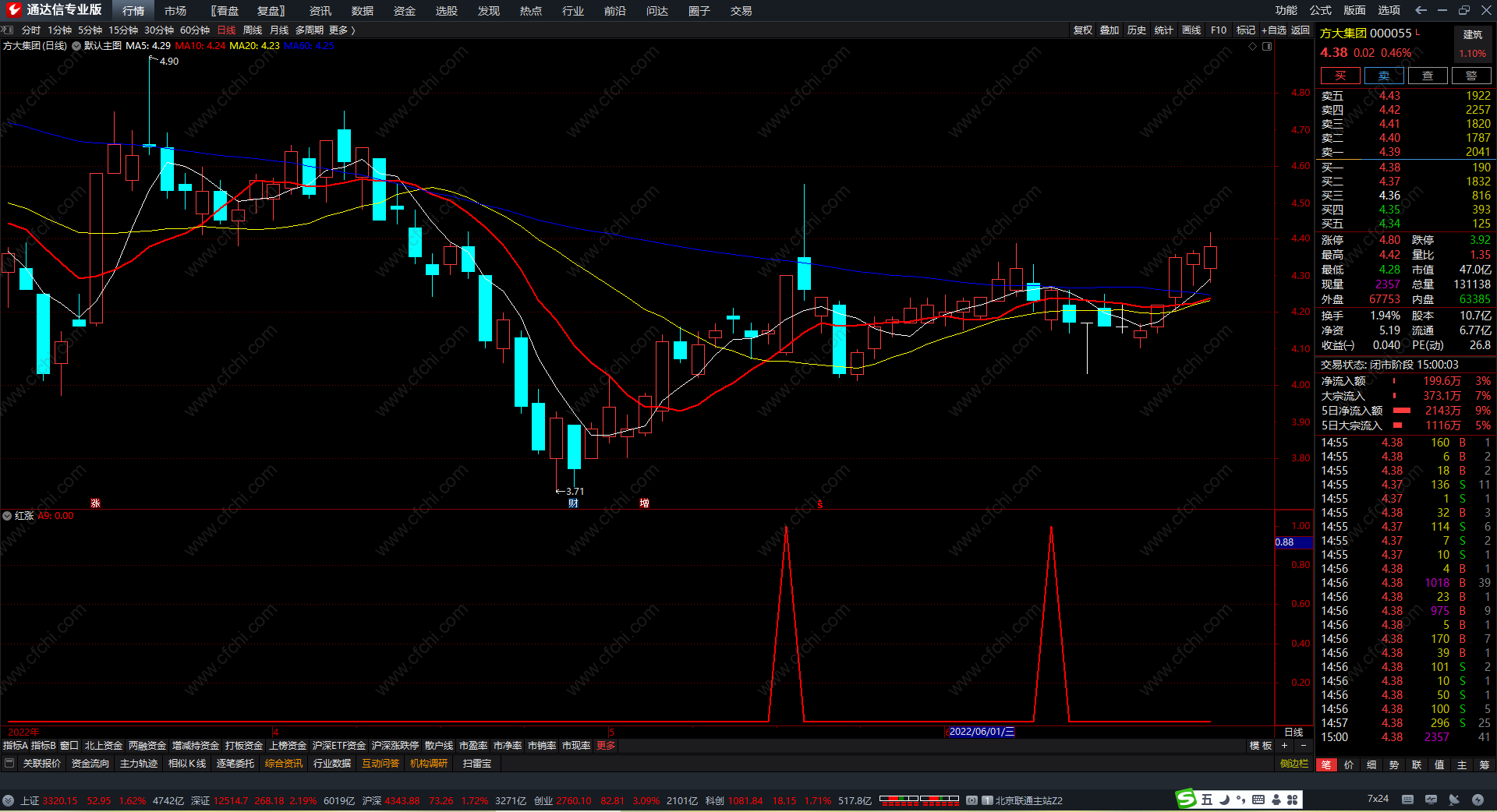Click the blue 卖 sell button
The width and height of the screenshot is (1497, 812).
(x=1384, y=76)
